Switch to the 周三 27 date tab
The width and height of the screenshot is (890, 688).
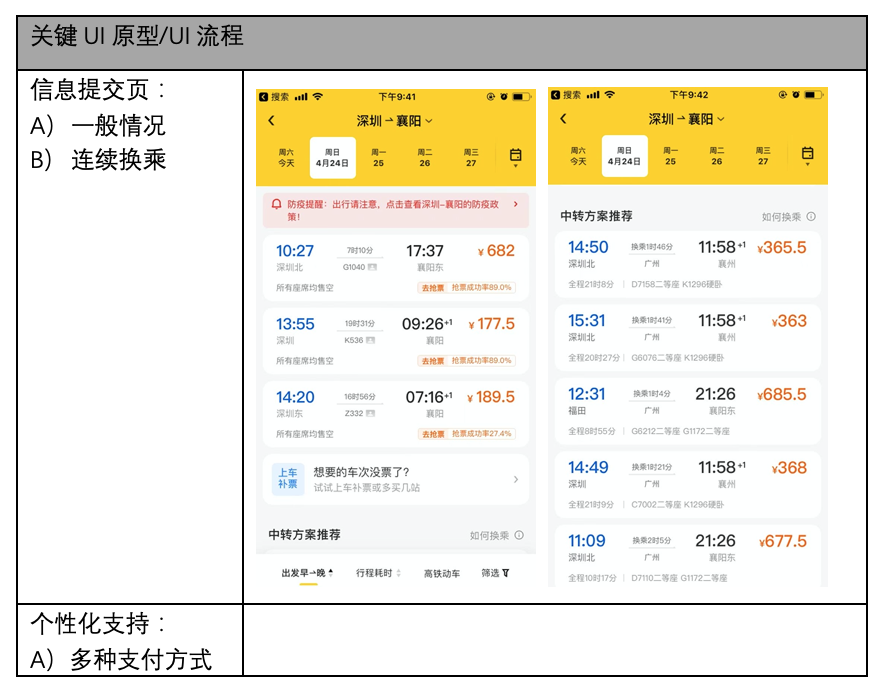point(471,157)
